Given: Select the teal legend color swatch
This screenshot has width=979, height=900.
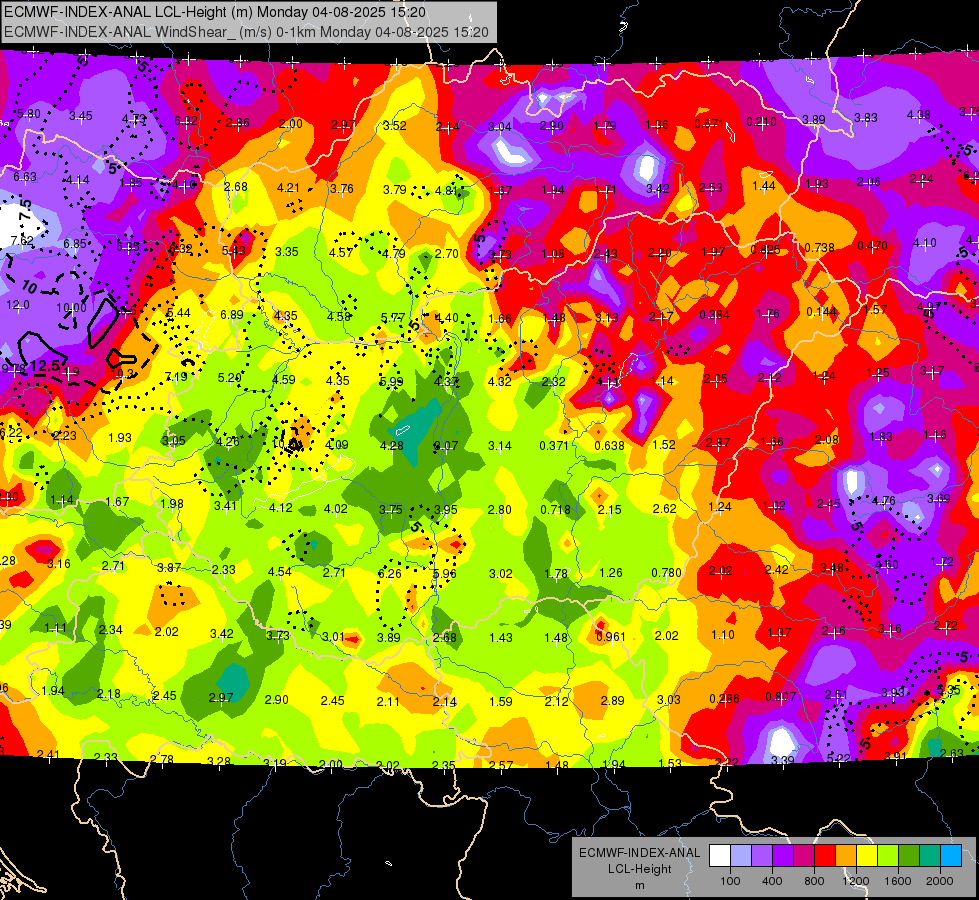Looking at the screenshot, I should pos(930,856).
